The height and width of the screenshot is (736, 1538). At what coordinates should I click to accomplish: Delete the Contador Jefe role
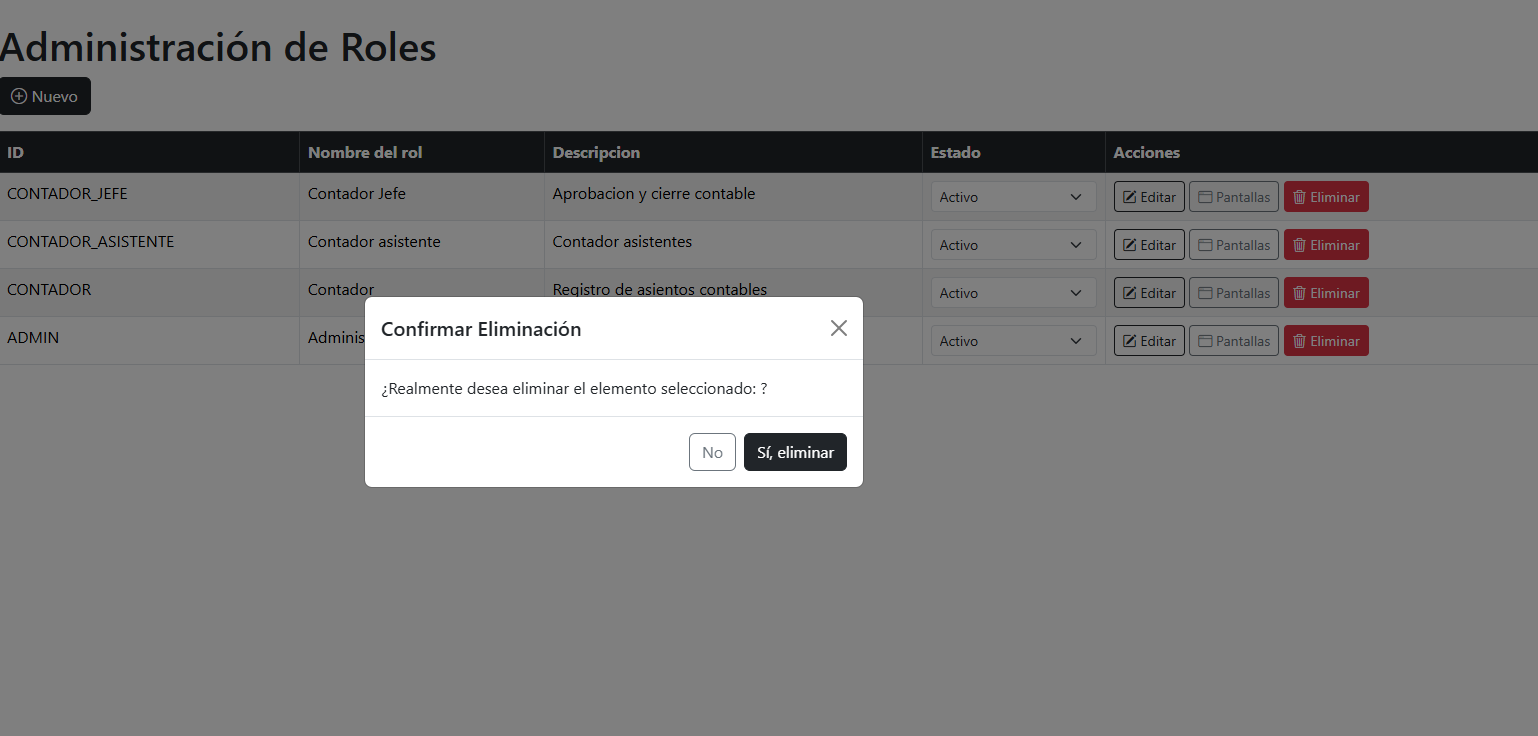click(1326, 196)
